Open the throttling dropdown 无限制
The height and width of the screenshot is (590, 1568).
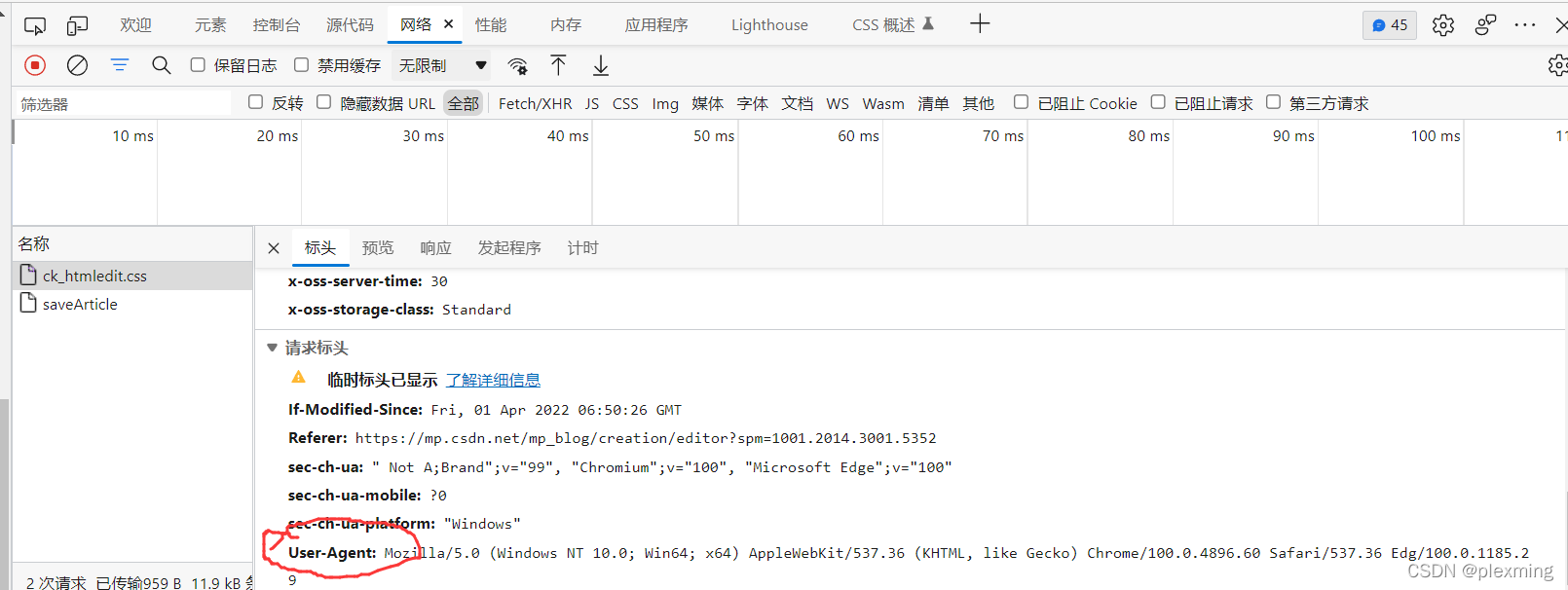tap(442, 65)
